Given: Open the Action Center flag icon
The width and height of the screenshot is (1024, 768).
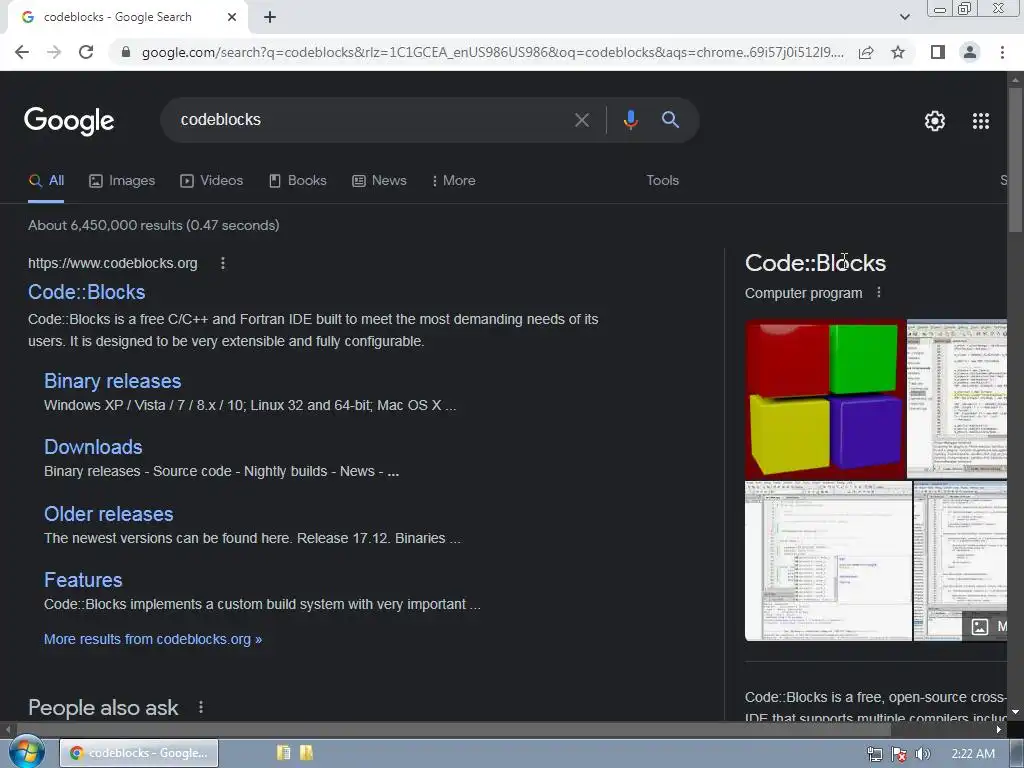Looking at the screenshot, I should pos(899,754).
